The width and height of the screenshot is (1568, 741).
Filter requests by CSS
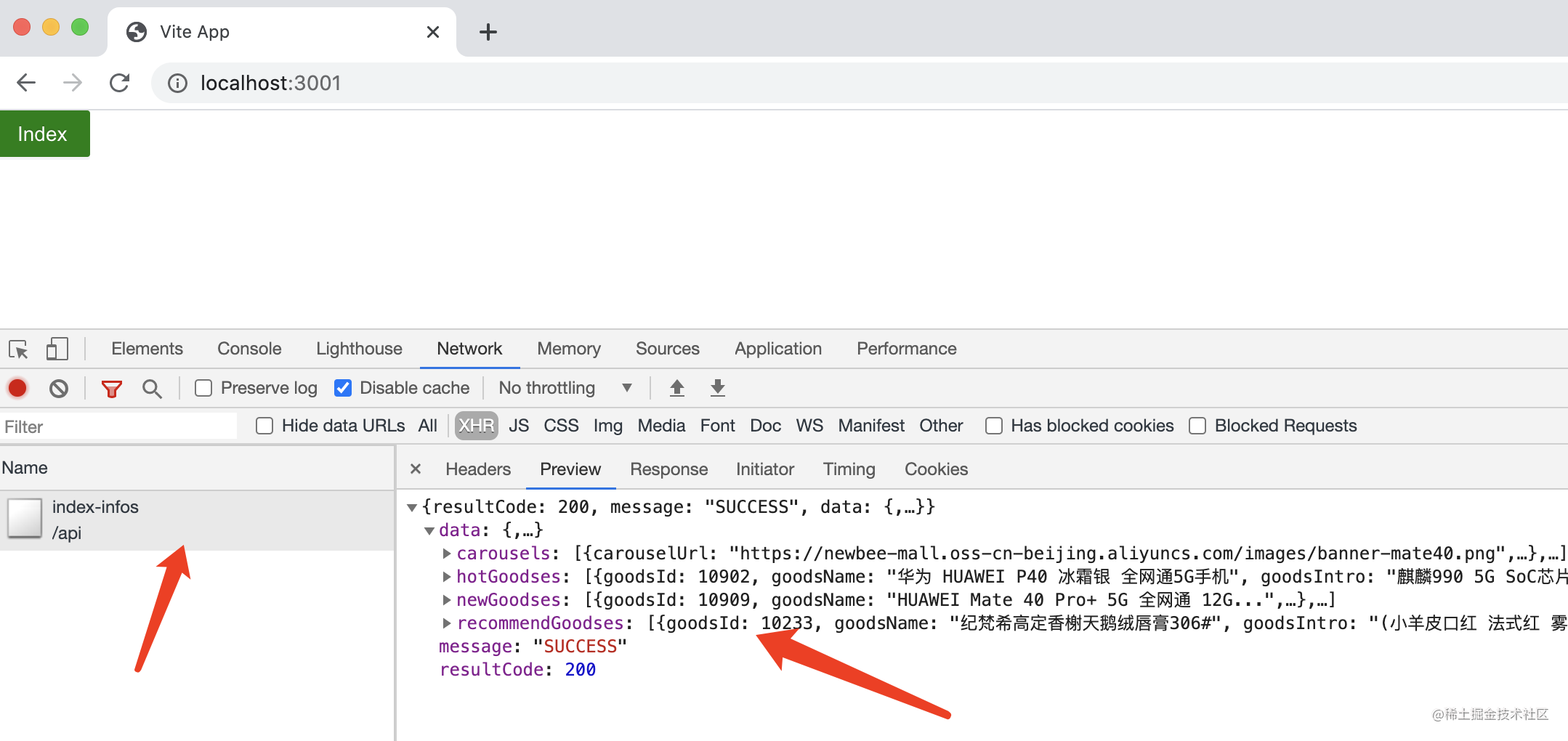(562, 426)
